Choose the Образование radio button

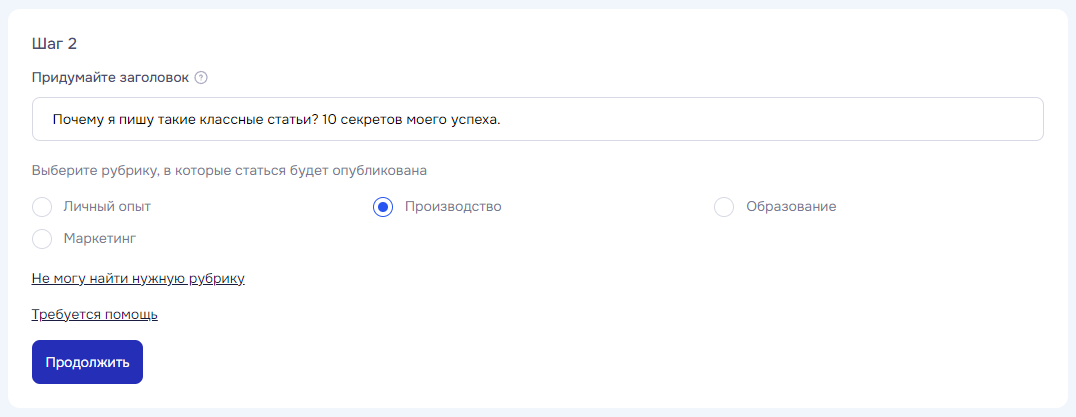[724, 207]
